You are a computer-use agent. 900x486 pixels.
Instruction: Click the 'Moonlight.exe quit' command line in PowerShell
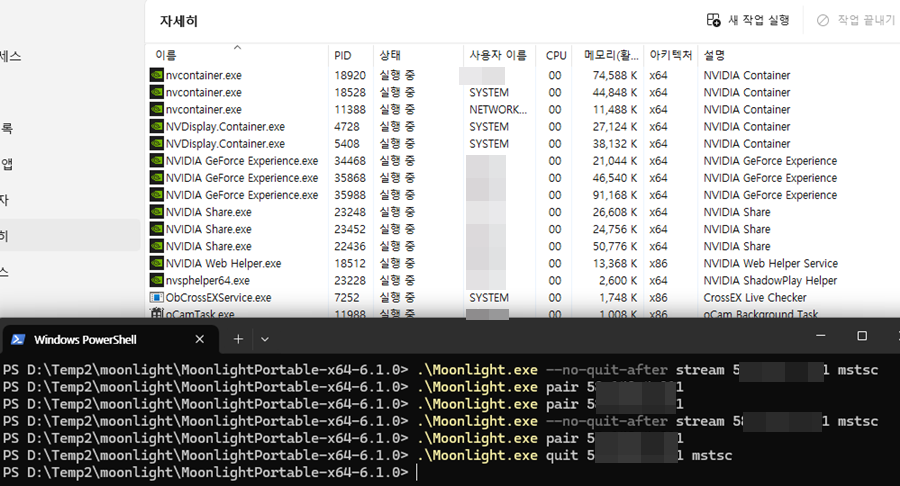[367, 456]
